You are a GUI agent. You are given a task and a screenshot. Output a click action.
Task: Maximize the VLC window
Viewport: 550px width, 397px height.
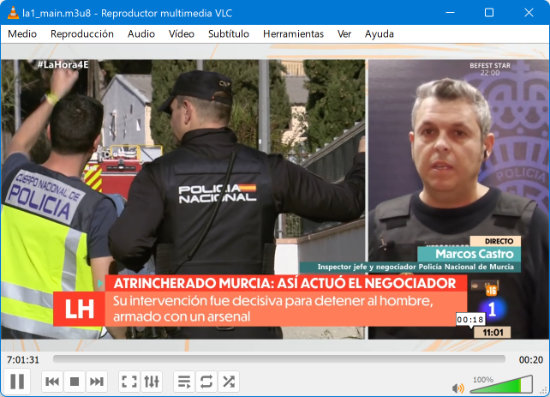(x=489, y=13)
